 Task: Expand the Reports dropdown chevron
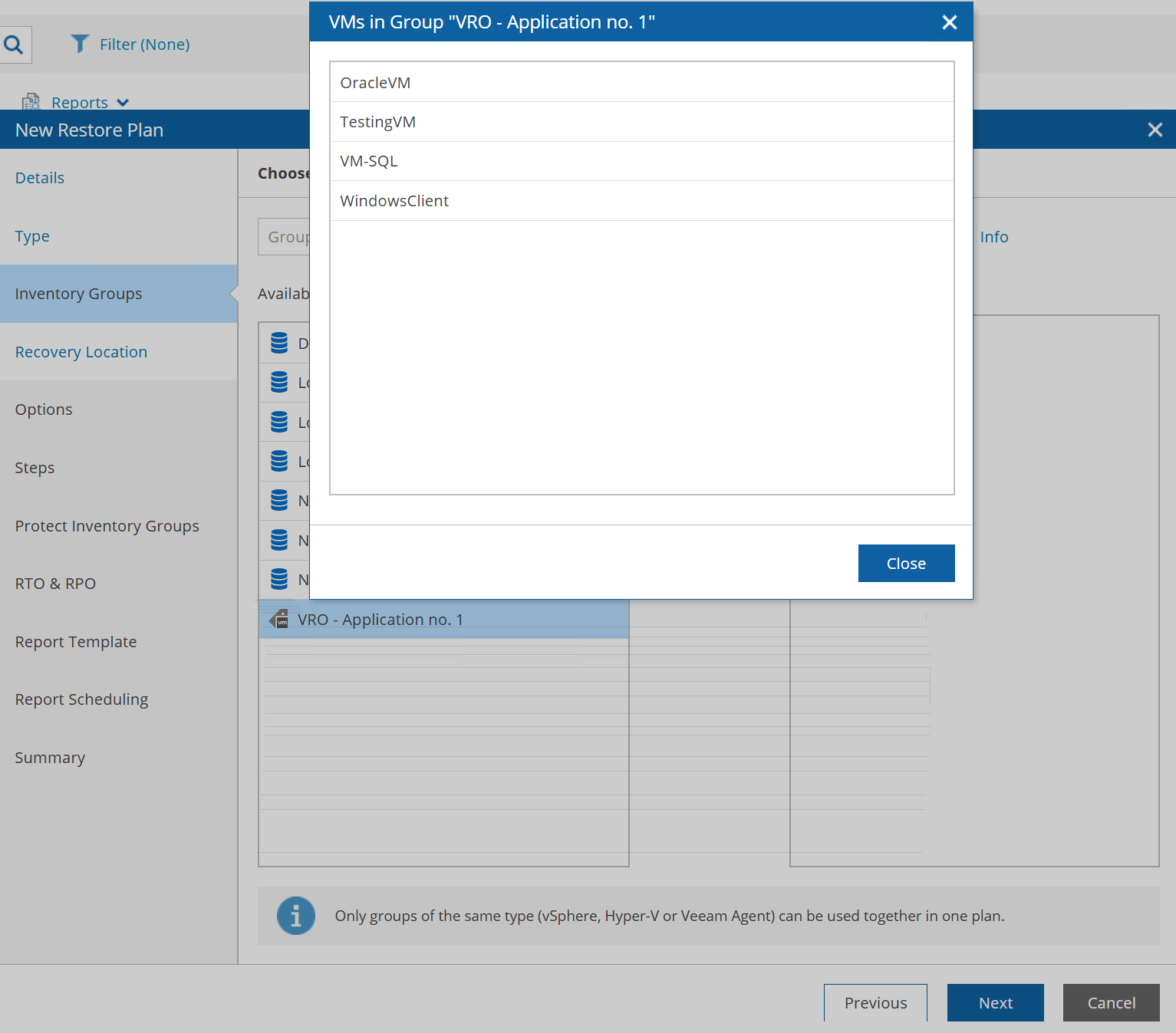123,103
